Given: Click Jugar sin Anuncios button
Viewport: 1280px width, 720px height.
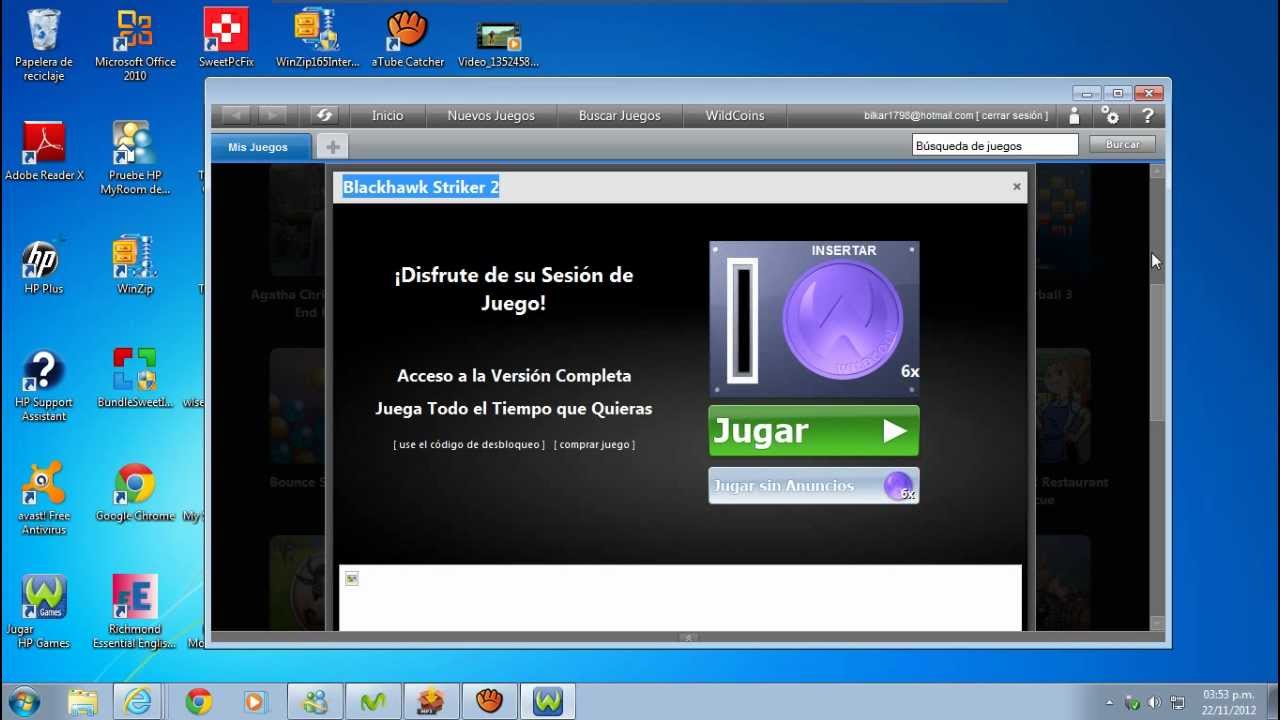Looking at the screenshot, I should point(814,486).
